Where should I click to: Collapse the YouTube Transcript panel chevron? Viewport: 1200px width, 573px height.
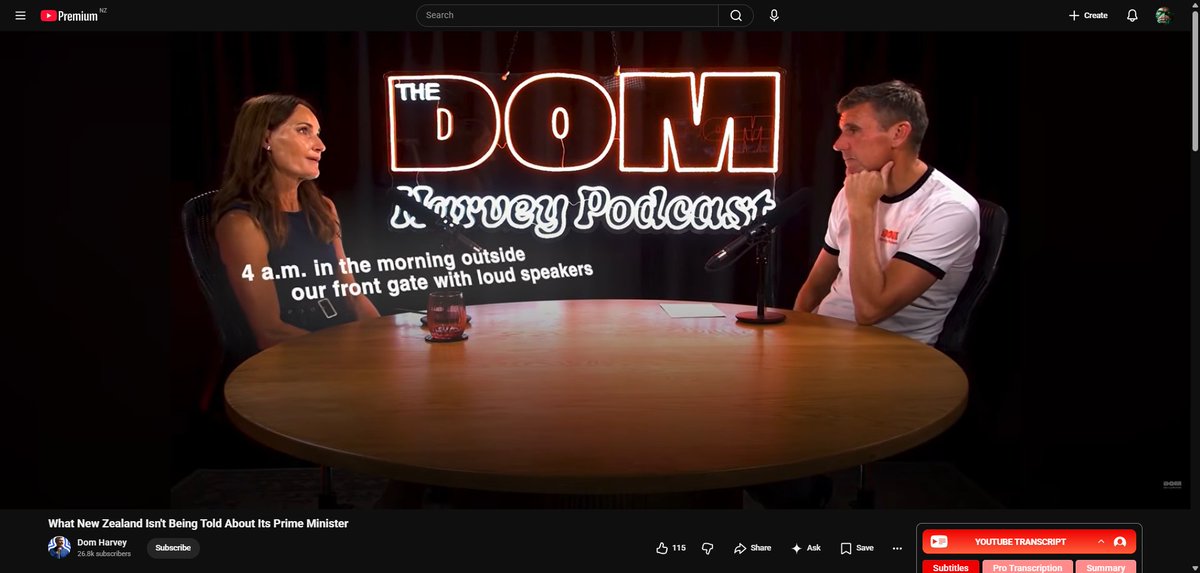(1101, 541)
